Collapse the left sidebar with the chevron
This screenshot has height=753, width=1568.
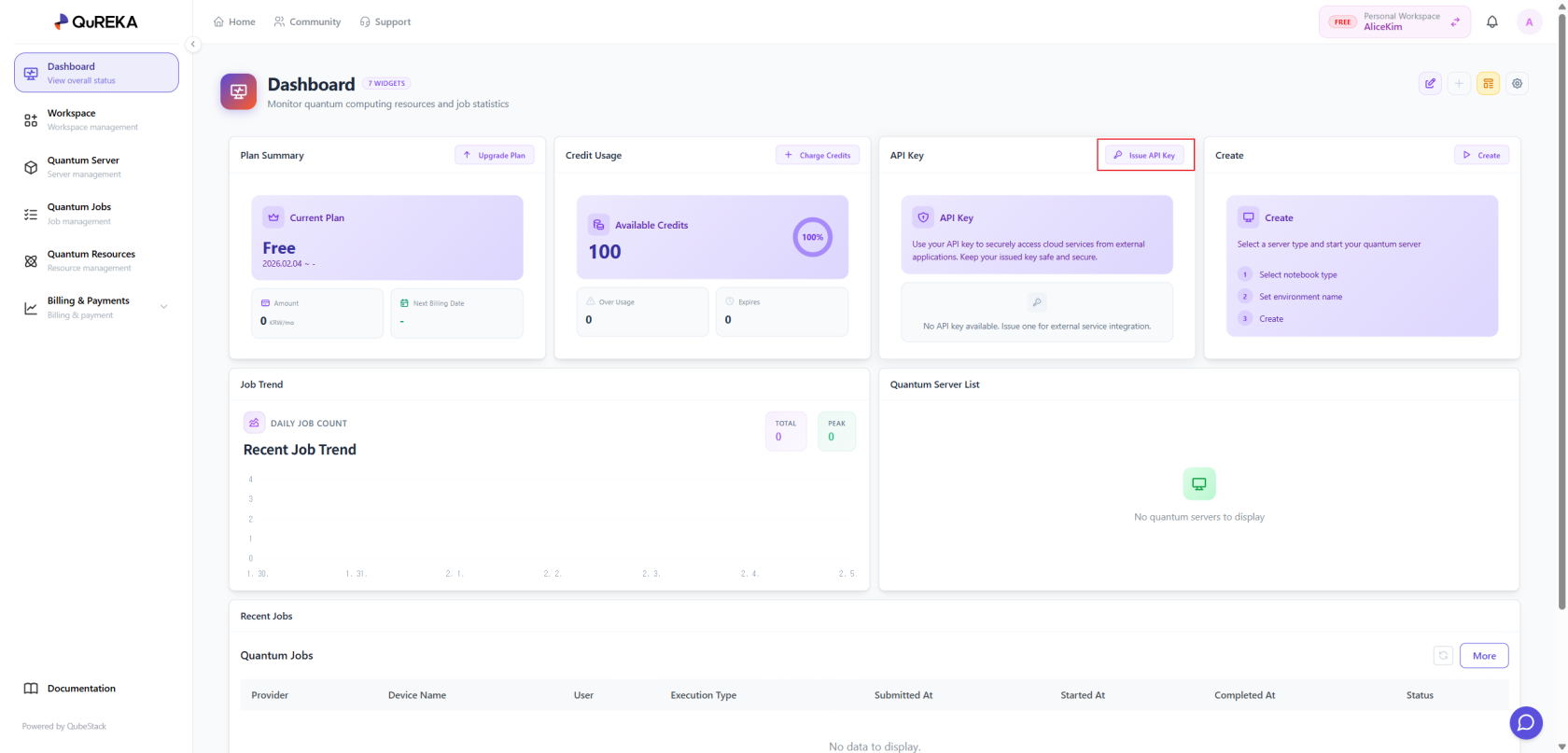click(193, 44)
